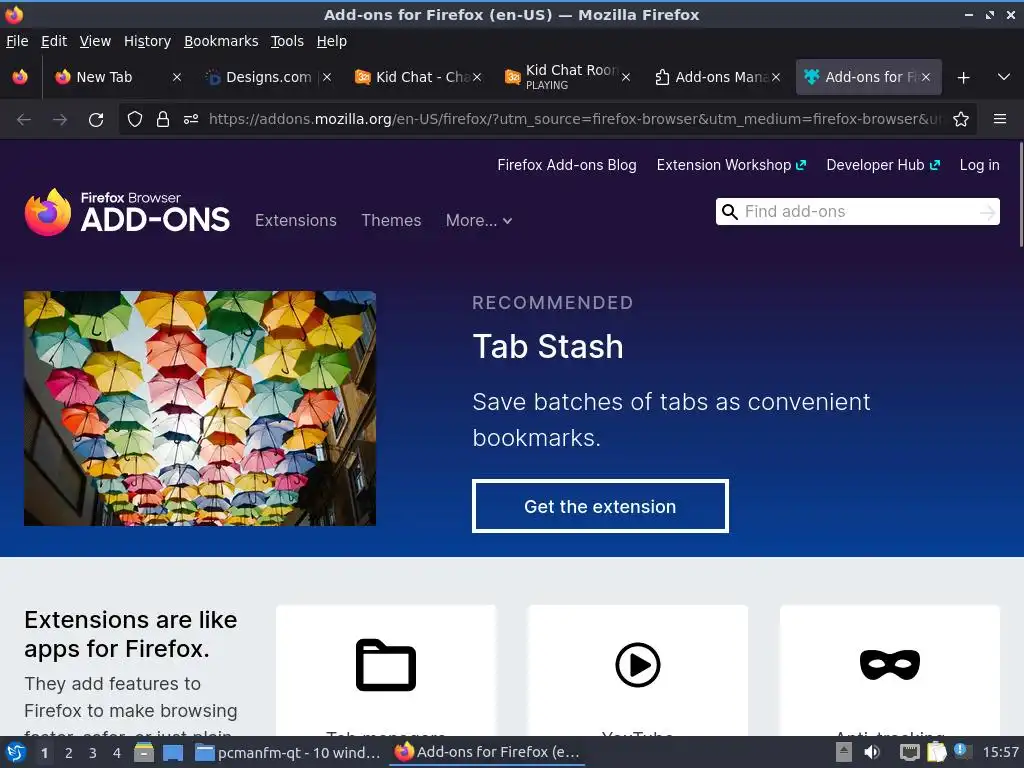Switch to virtual desktop 2
The image size is (1024, 768).
(x=69, y=753)
